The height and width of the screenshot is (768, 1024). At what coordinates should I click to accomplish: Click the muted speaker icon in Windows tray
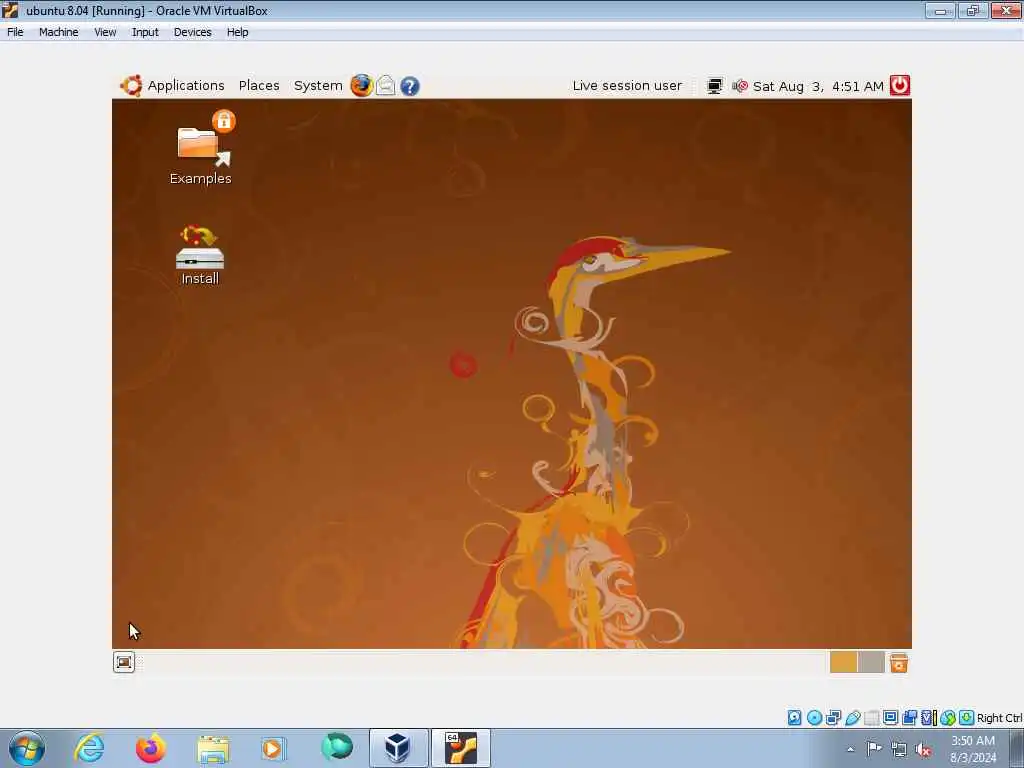[x=923, y=750]
